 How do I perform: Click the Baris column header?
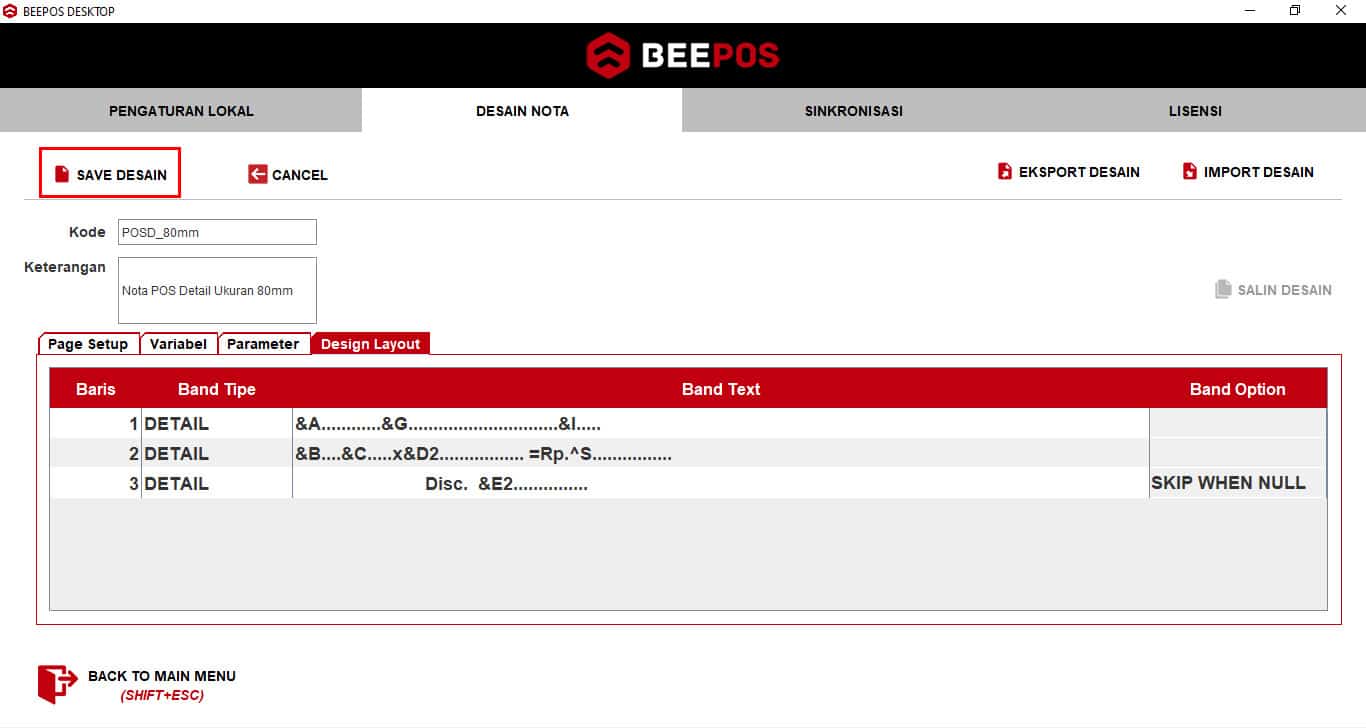(96, 389)
